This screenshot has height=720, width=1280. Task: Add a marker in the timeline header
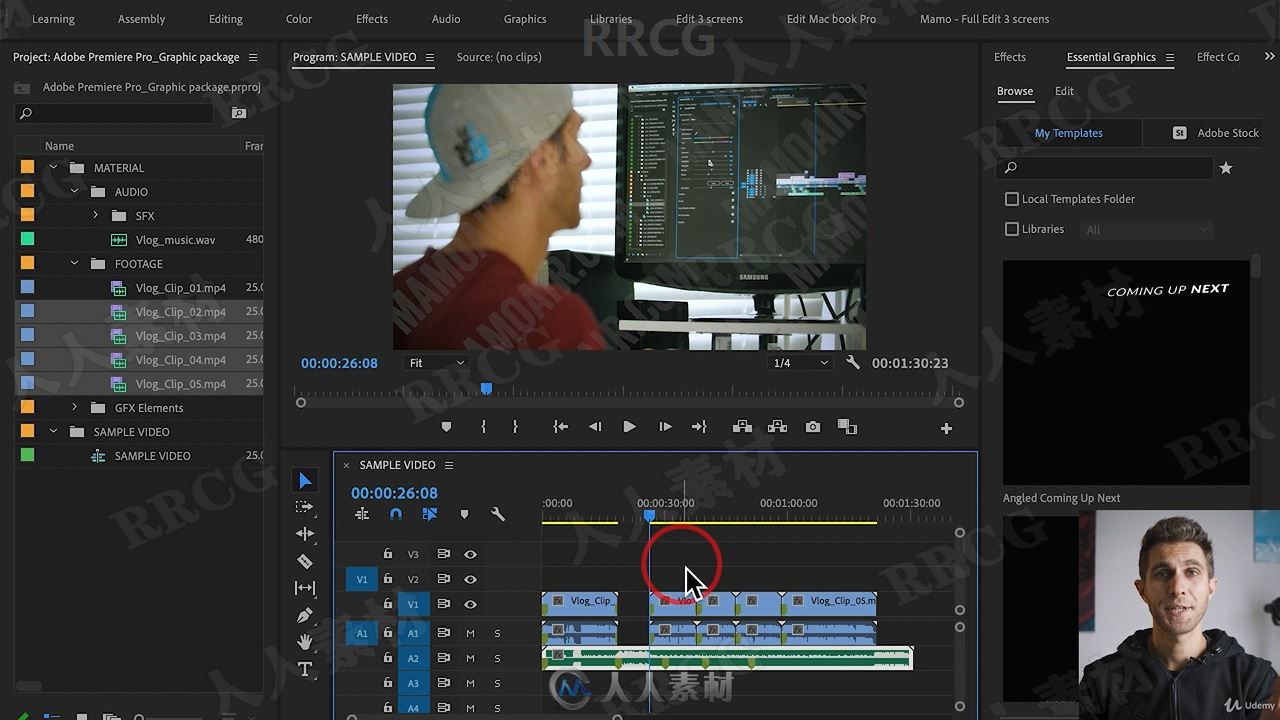click(x=464, y=514)
